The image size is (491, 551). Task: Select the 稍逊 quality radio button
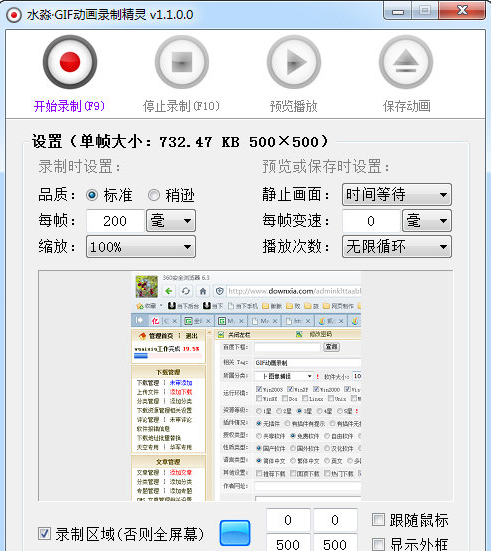[154, 195]
